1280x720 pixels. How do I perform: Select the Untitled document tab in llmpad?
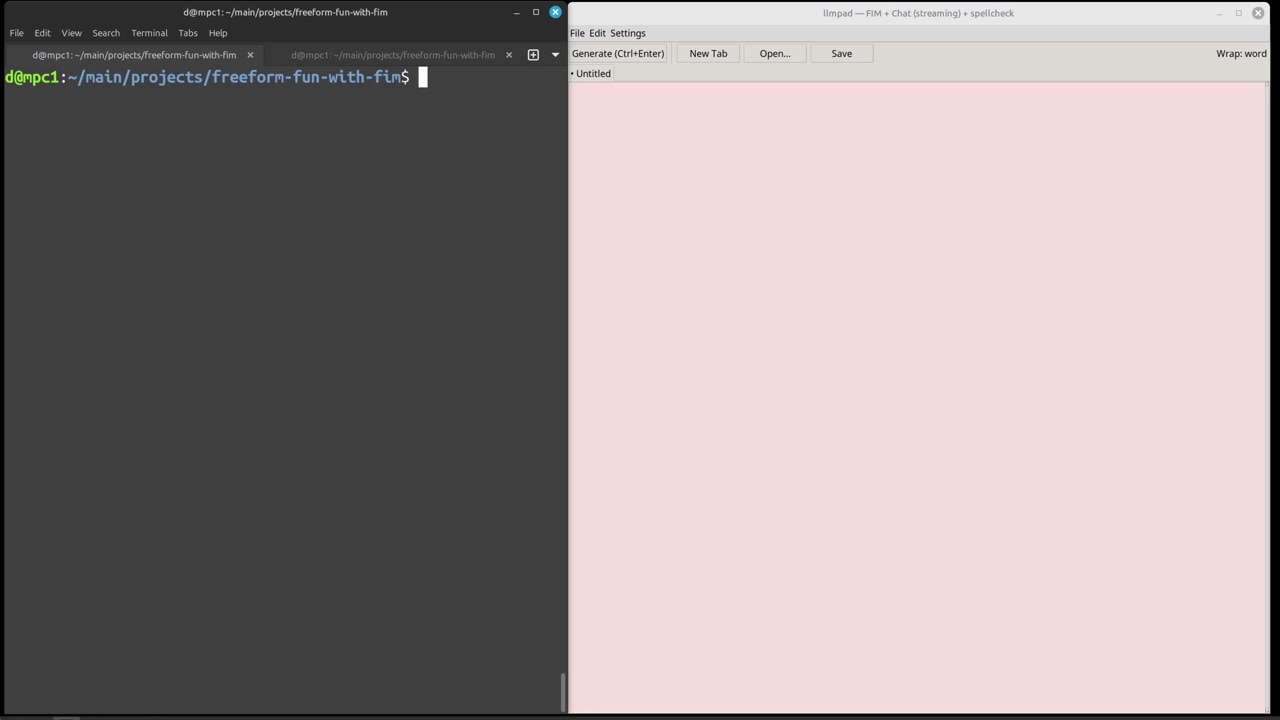[x=592, y=74]
